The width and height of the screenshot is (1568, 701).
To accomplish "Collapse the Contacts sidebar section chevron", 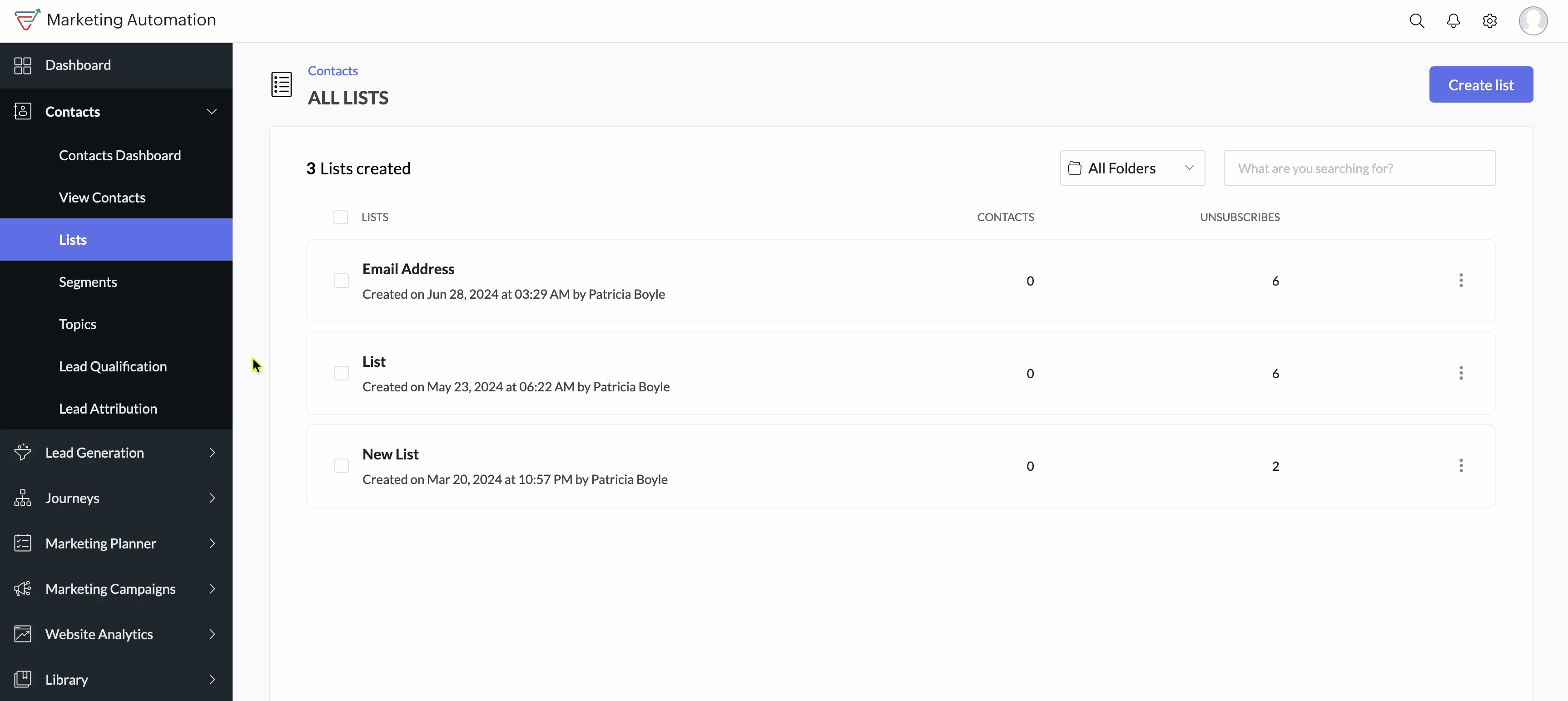I will 212,111.
